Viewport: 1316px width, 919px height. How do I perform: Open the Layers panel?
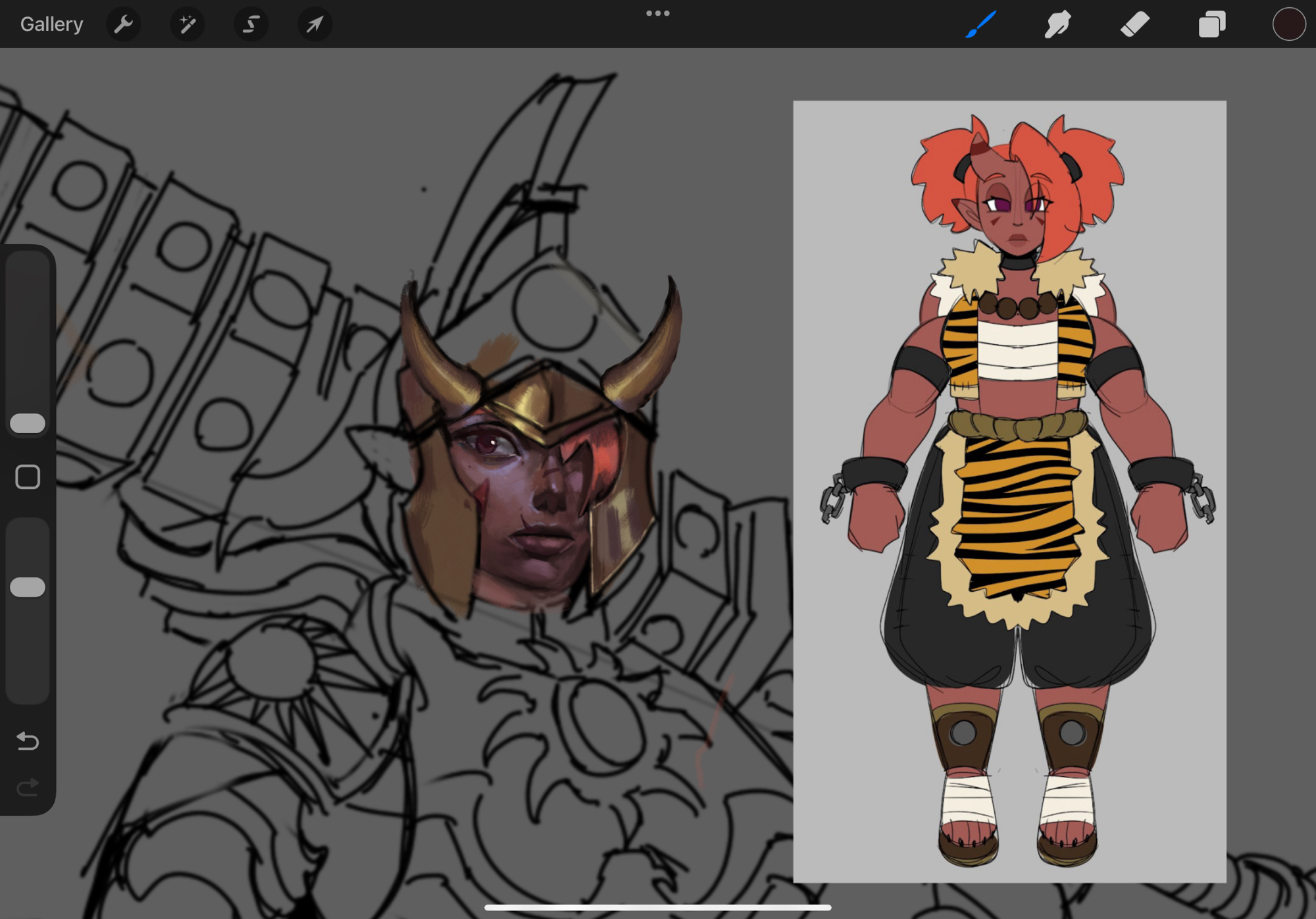click(1211, 24)
